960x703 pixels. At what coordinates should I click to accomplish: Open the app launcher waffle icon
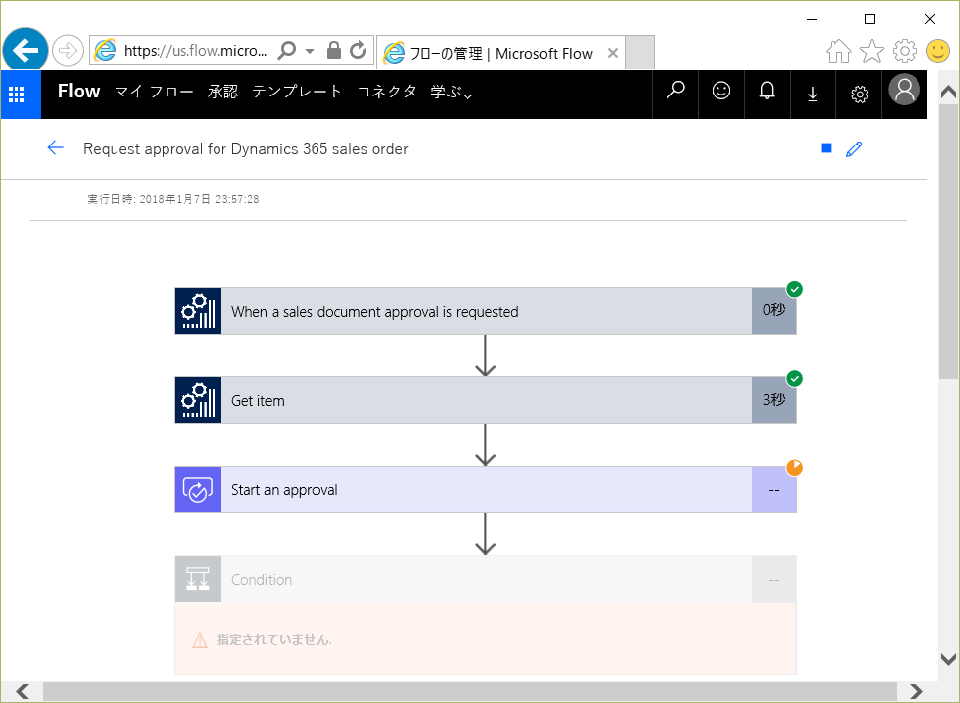click(x=17, y=94)
